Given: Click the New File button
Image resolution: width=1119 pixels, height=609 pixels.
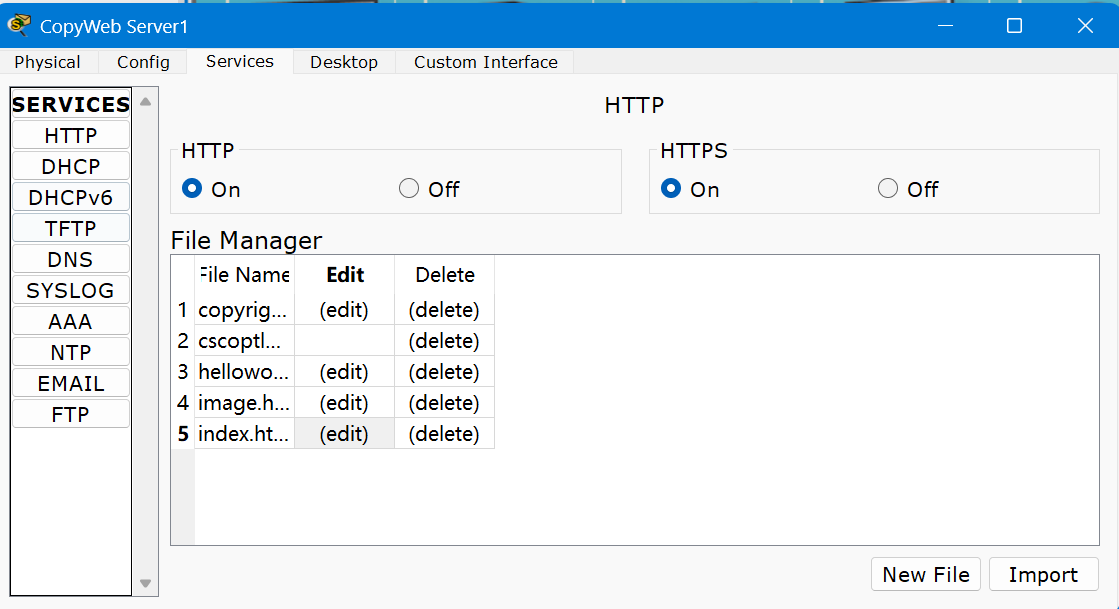Looking at the screenshot, I should point(925,574).
